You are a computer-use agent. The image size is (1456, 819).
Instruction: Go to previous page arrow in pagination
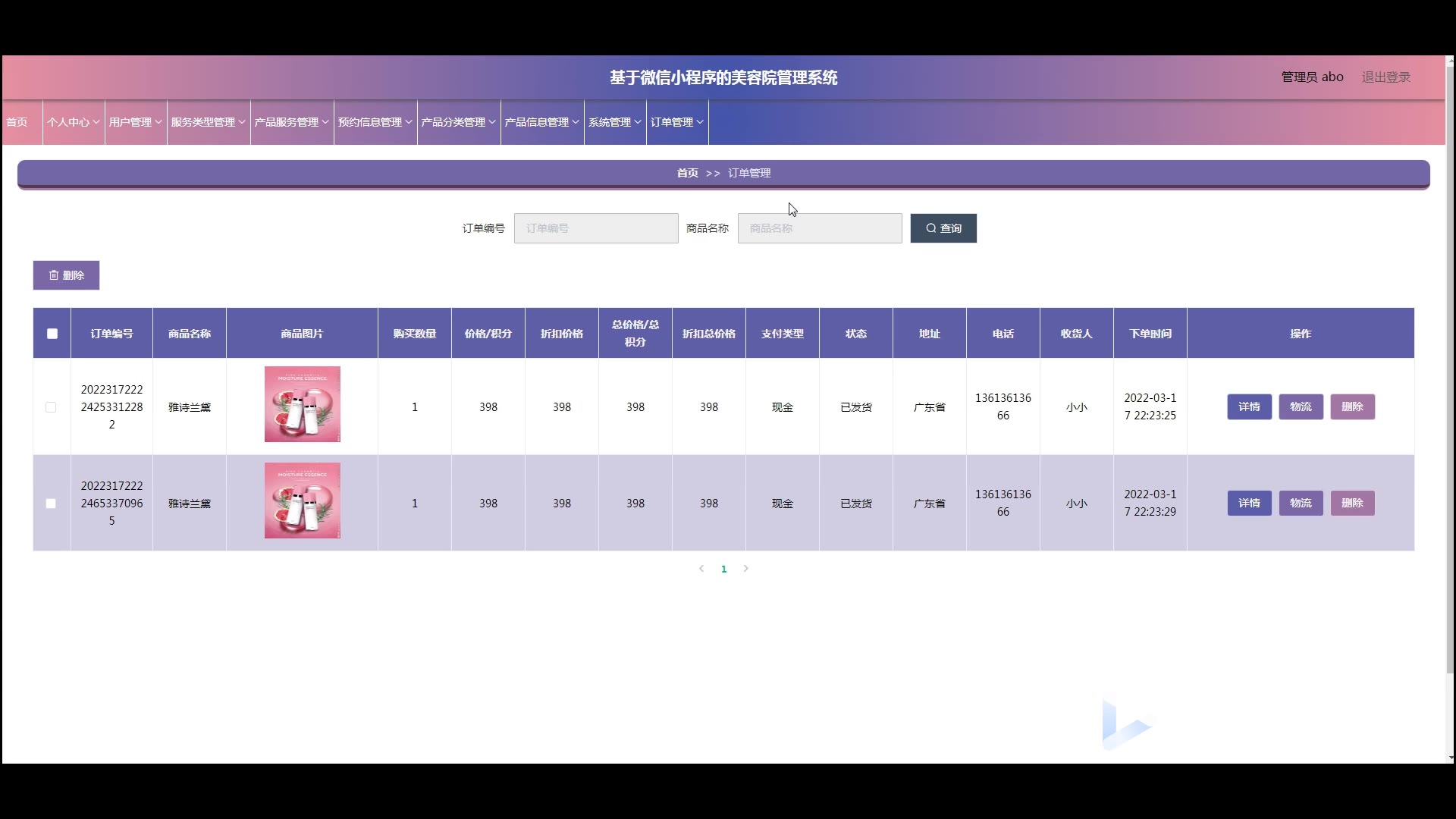[701, 569]
